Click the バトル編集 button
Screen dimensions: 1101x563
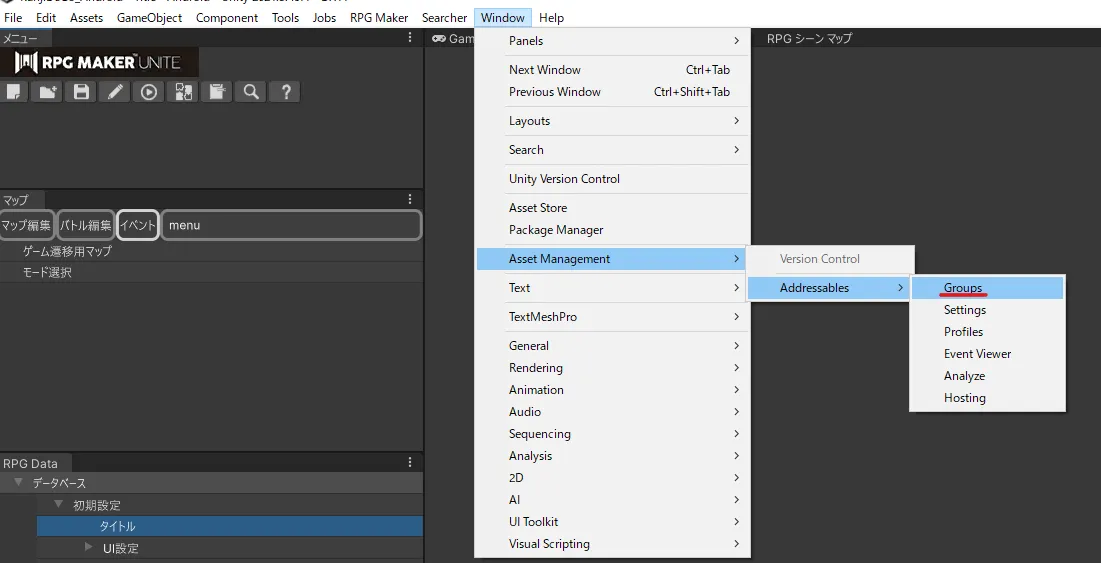(x=86, y=225)
